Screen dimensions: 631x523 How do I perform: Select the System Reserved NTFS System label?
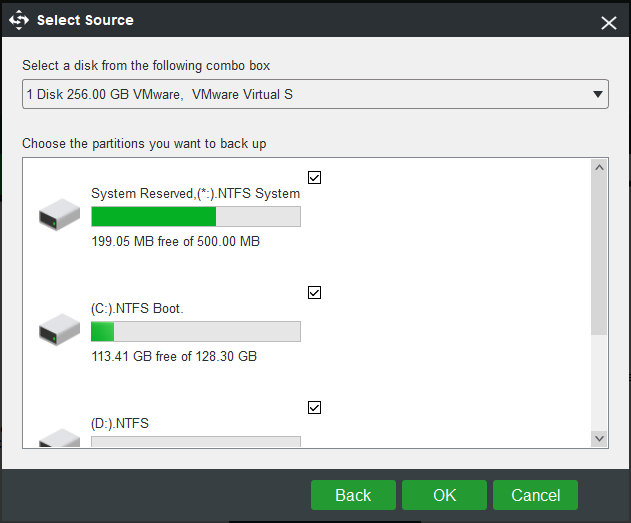pos(196,194)
